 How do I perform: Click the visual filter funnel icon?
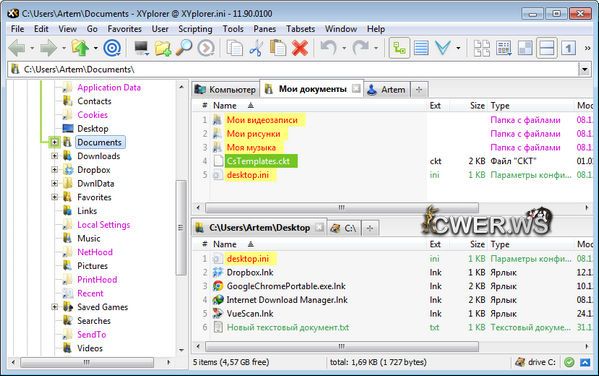tap(443, 48)
